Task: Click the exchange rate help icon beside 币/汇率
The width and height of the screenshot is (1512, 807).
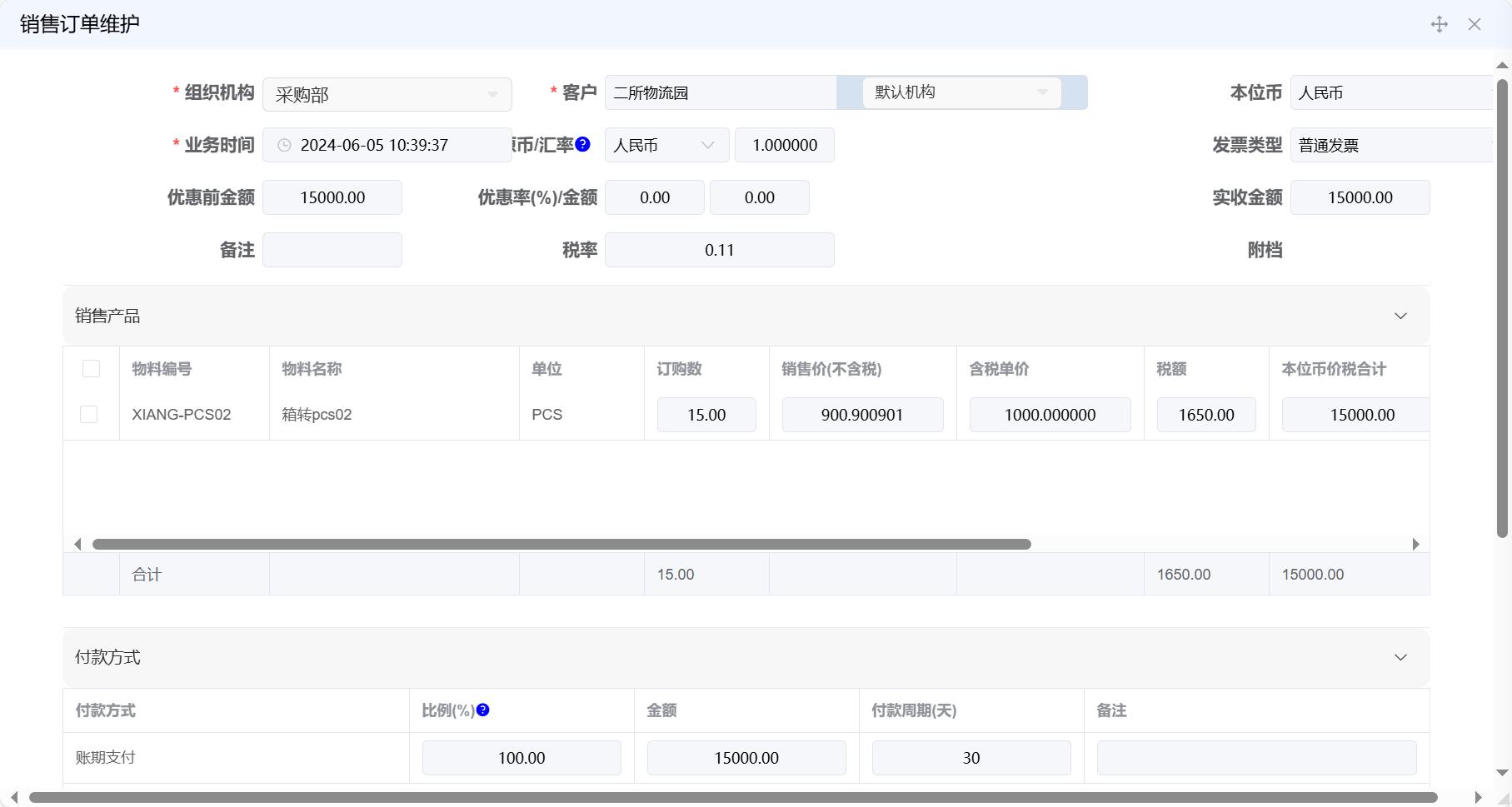Action: point(582,144)
